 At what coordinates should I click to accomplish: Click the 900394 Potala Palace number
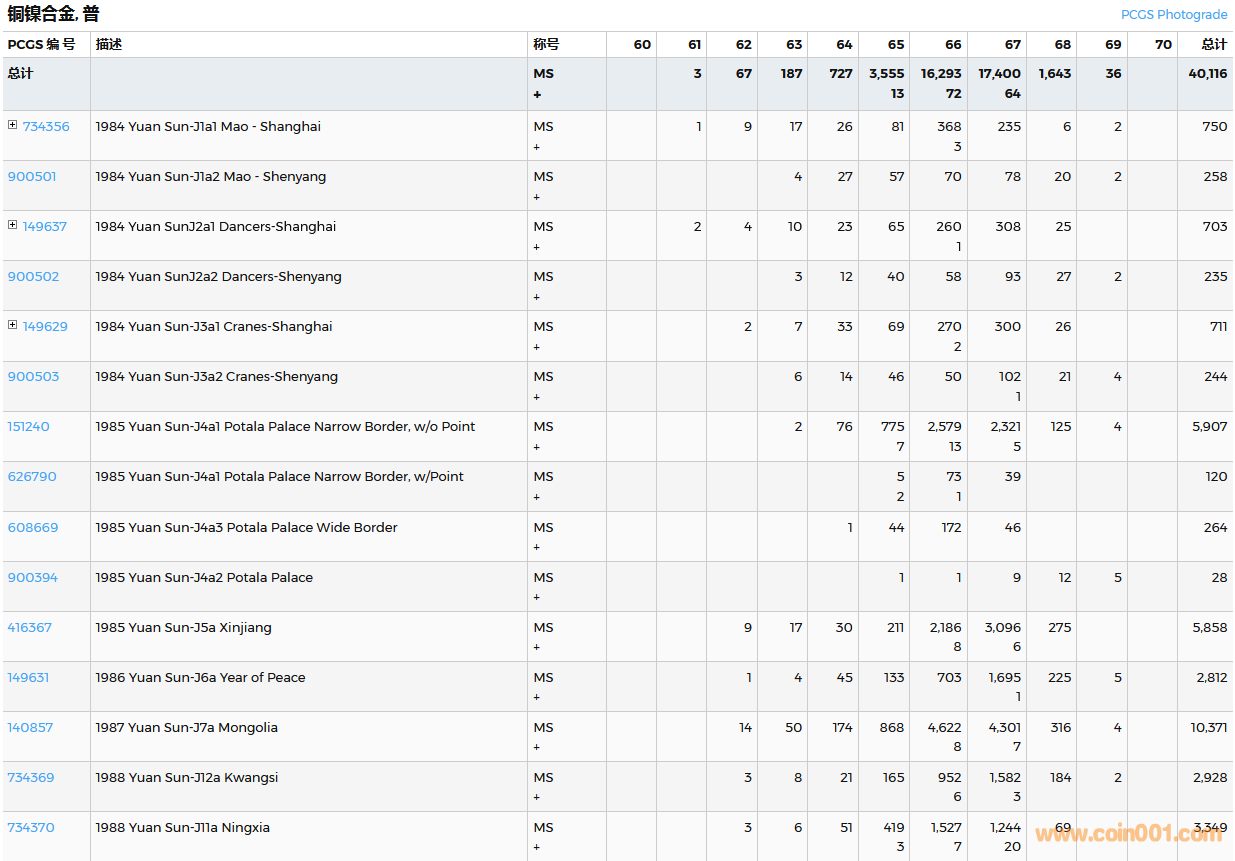[x=33, y=578]
